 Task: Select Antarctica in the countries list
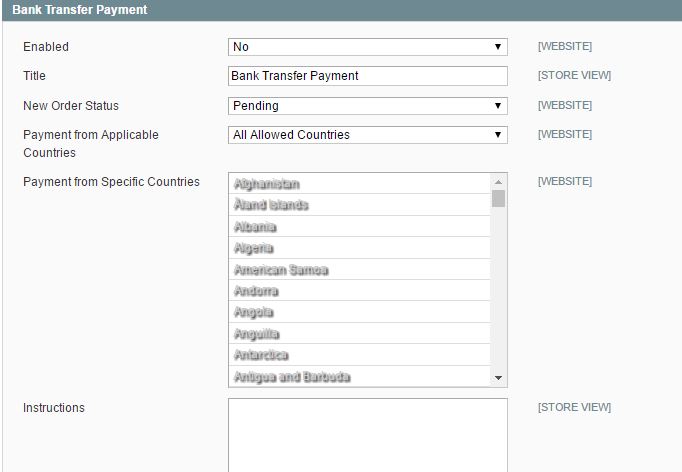coord(359,355)
